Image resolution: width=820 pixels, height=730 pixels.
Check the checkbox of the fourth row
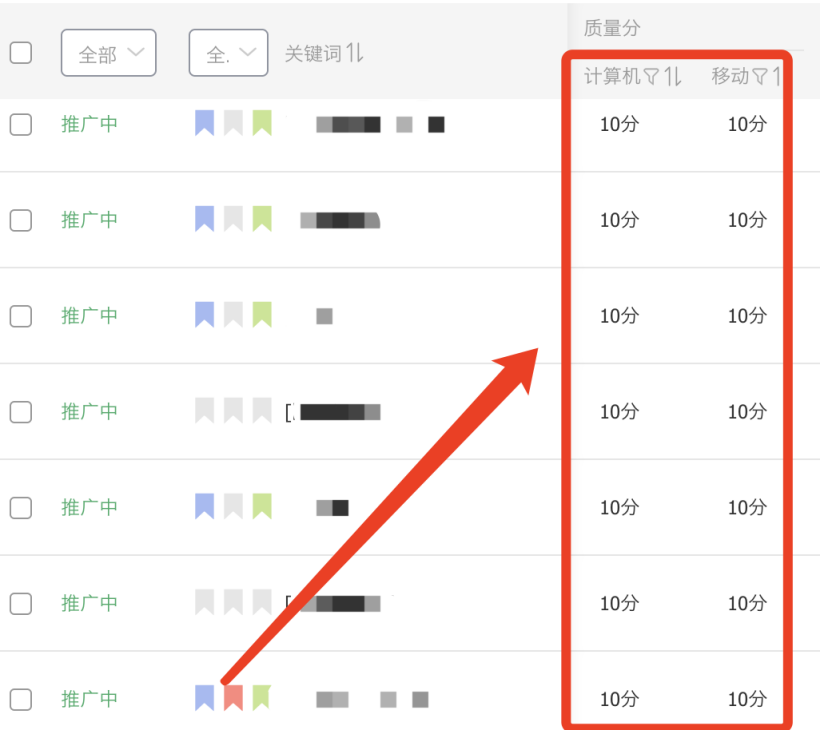click(21, 410)
